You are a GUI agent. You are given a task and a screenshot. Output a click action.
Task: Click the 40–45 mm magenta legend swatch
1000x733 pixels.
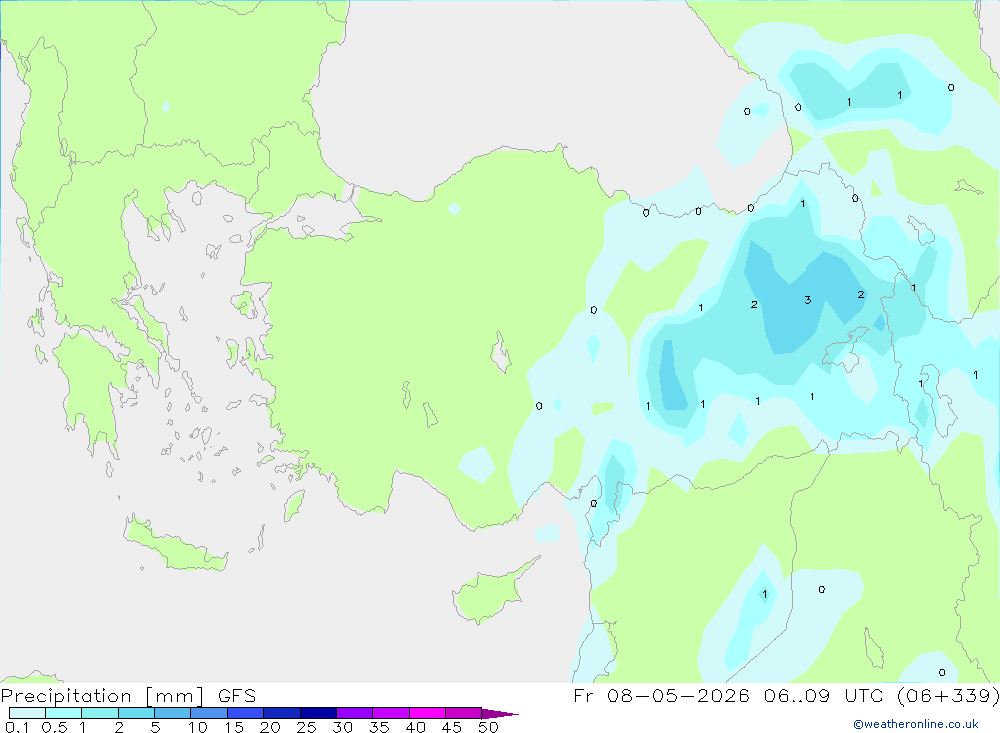click(x=427, y=713)
